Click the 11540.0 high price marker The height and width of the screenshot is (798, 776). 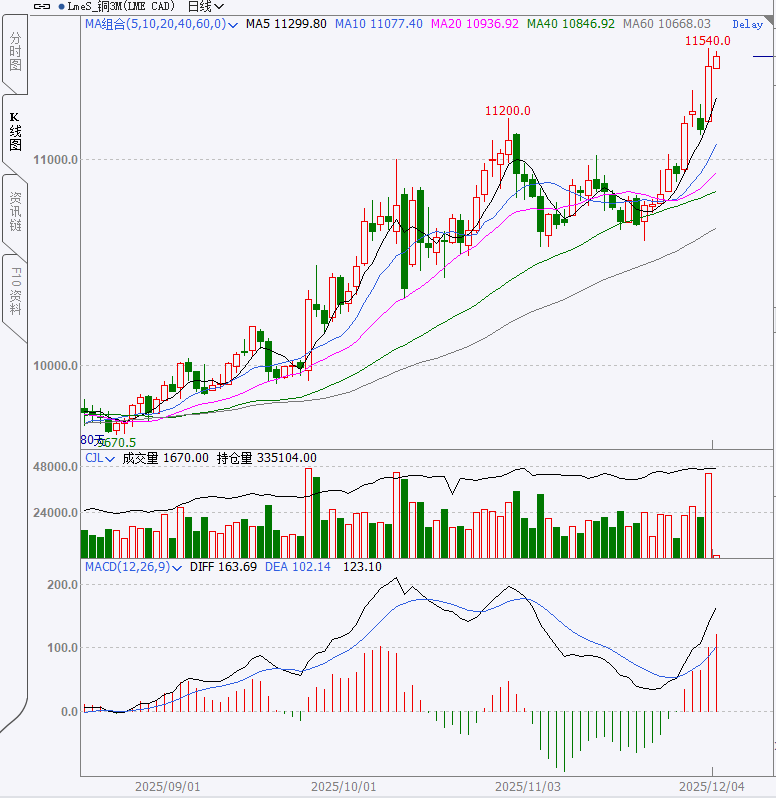click(707, 41)
